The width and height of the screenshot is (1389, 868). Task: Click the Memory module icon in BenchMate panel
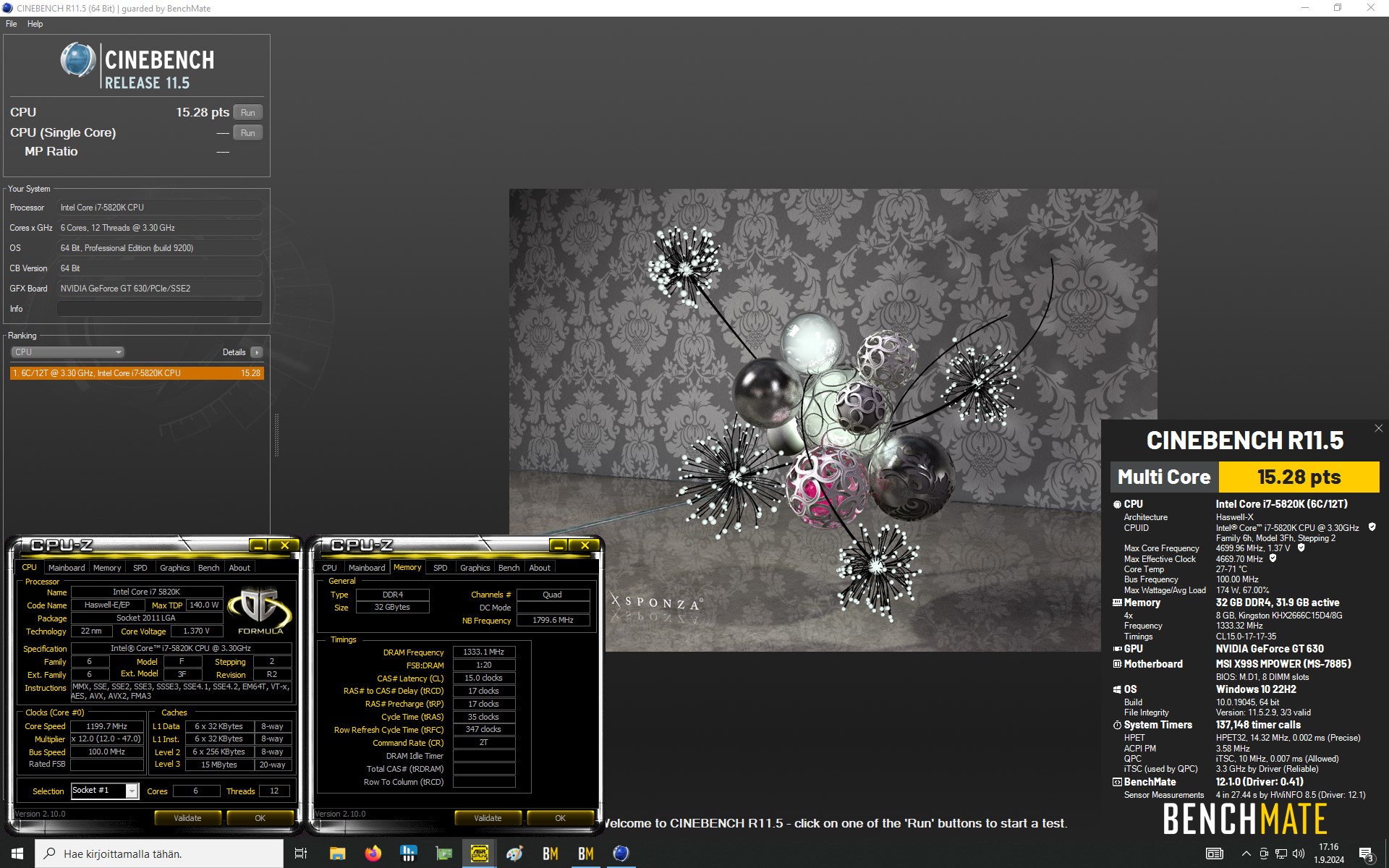[1117, 603]
